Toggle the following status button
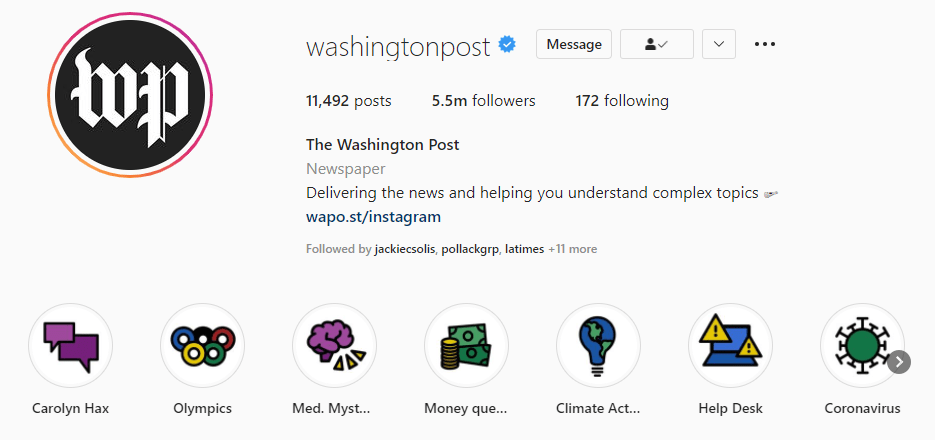The image size is (935, 440). pos(656,44)
